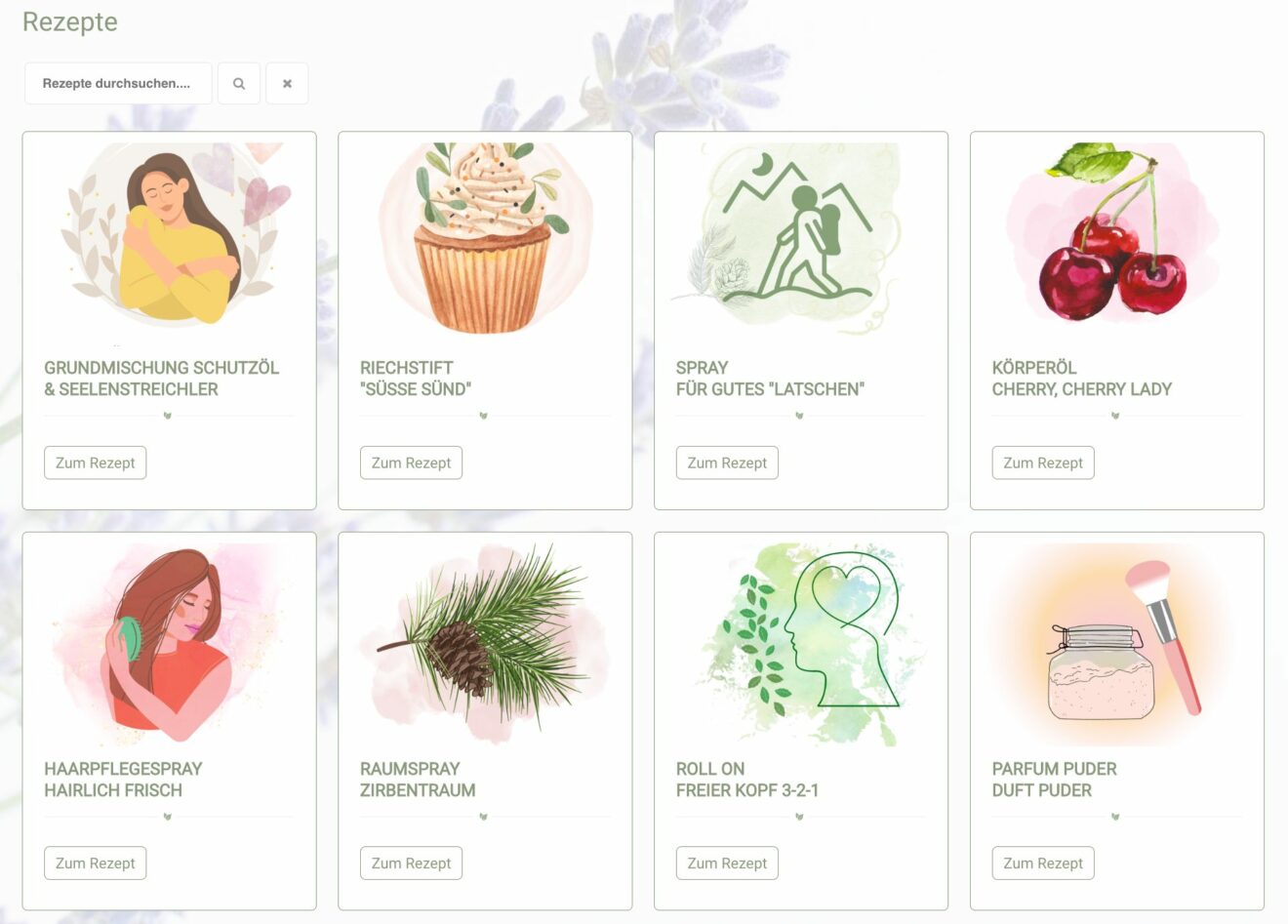Click 'Zum Rezept' under Roll On Freier Kopf
The image size is (1288, 924).
[x=727, y=863]
